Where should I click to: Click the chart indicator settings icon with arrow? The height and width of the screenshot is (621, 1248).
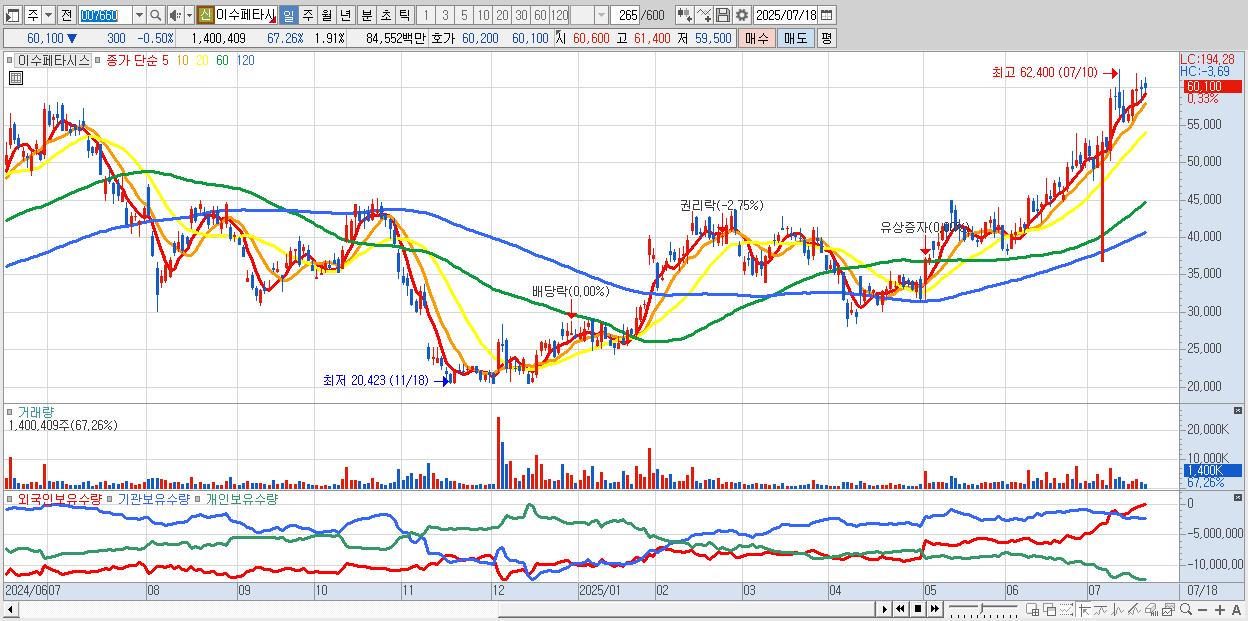tap(685, 15)
